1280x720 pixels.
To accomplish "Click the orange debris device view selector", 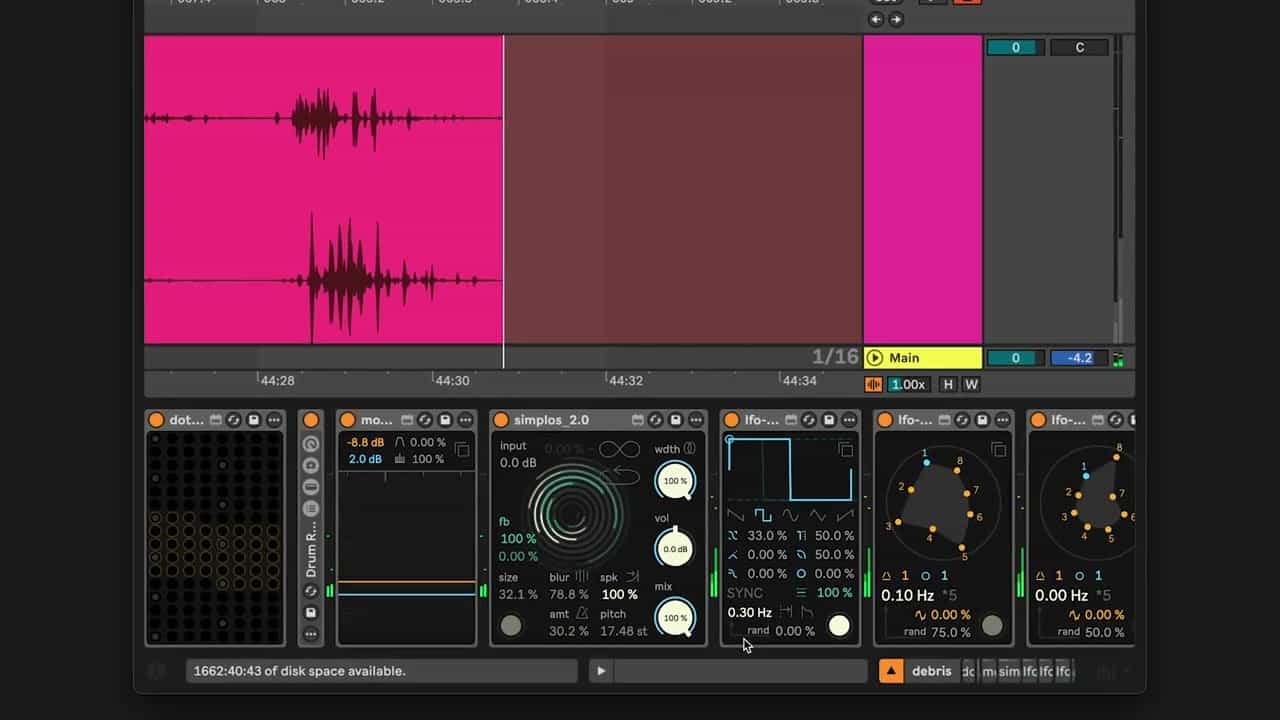I will point(891,671).
